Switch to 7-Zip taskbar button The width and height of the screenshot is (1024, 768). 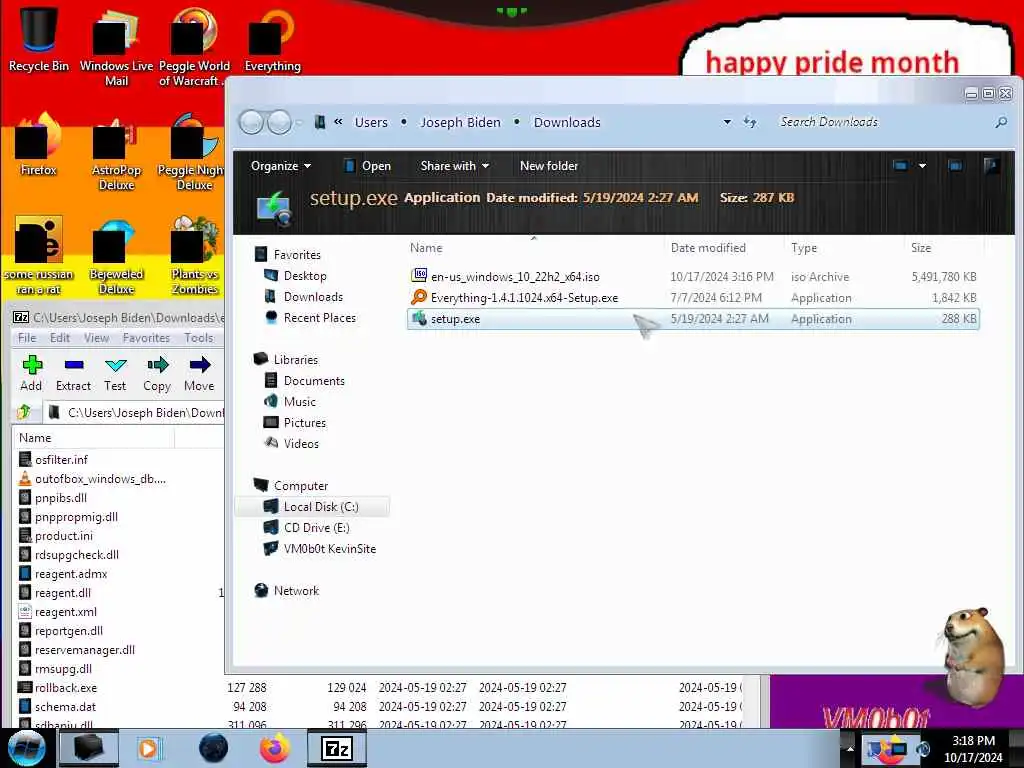337,748
